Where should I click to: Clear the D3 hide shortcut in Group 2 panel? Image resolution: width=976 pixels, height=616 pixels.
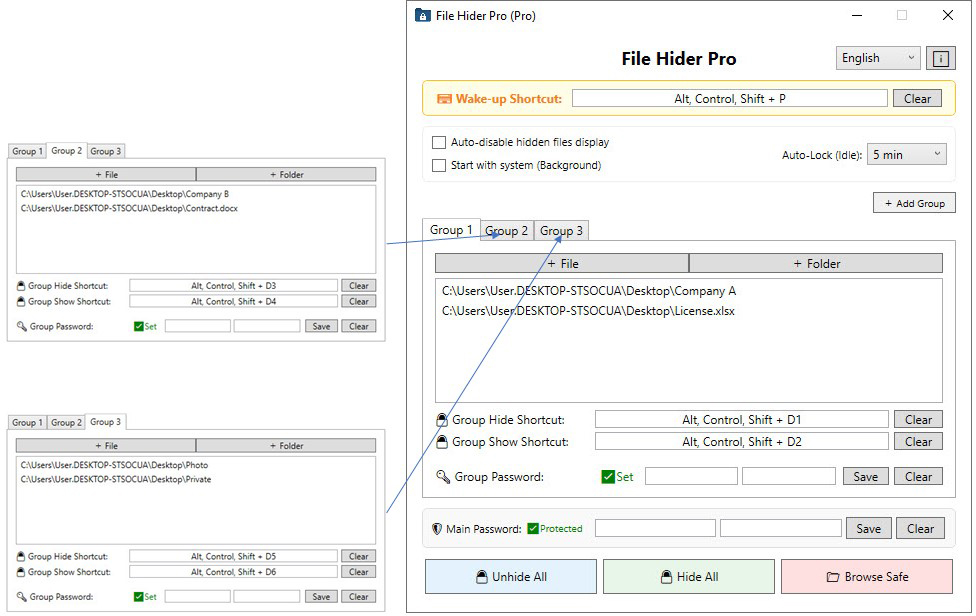[359, 286]
